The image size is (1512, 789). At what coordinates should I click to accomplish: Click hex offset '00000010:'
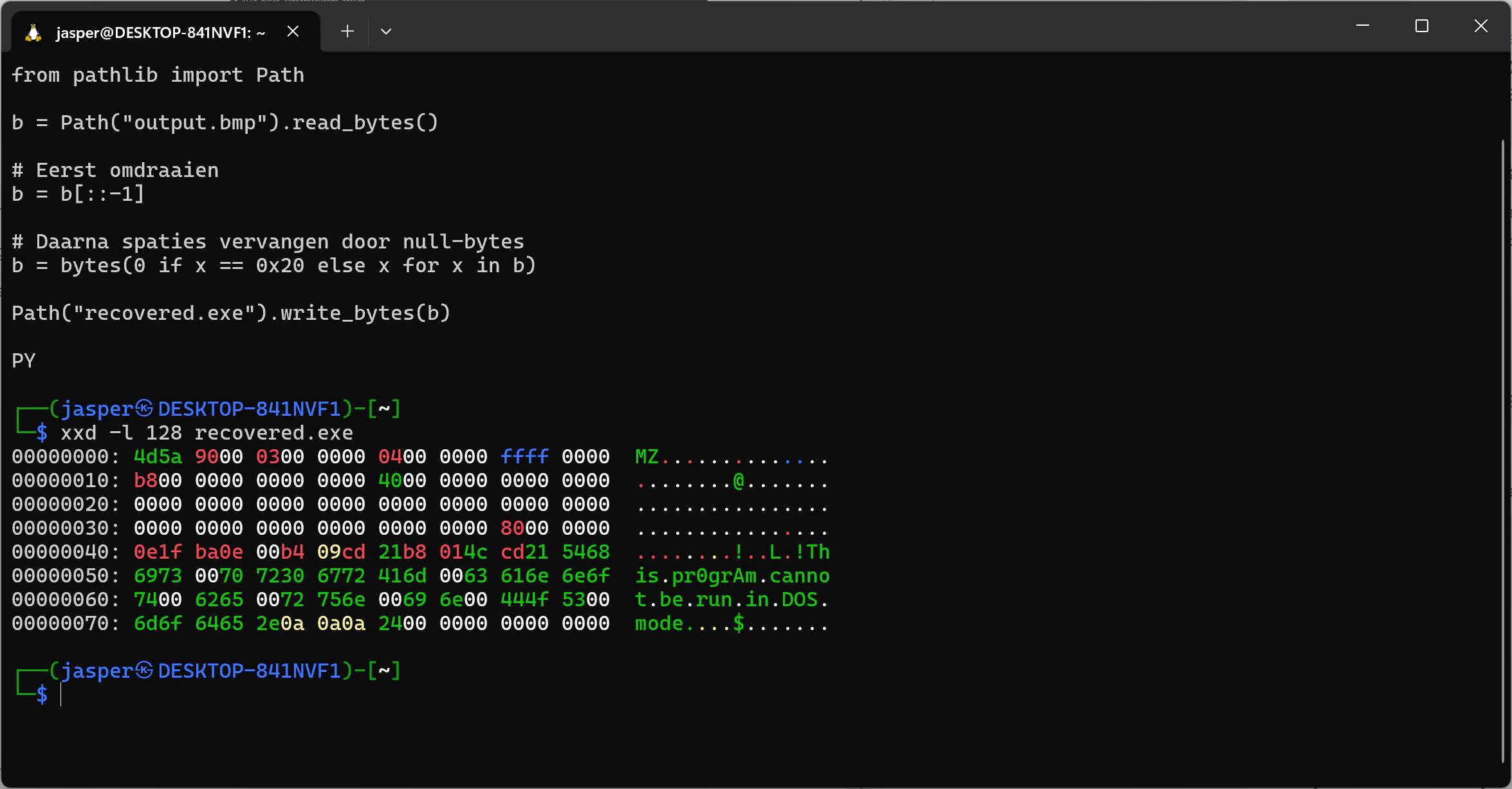tap(66, 481)
